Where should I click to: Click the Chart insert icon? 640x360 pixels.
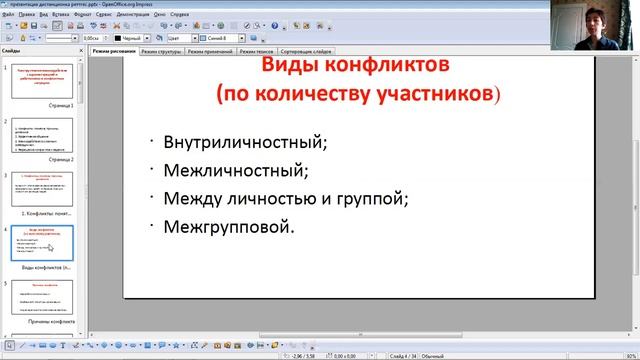coord(196,26)
